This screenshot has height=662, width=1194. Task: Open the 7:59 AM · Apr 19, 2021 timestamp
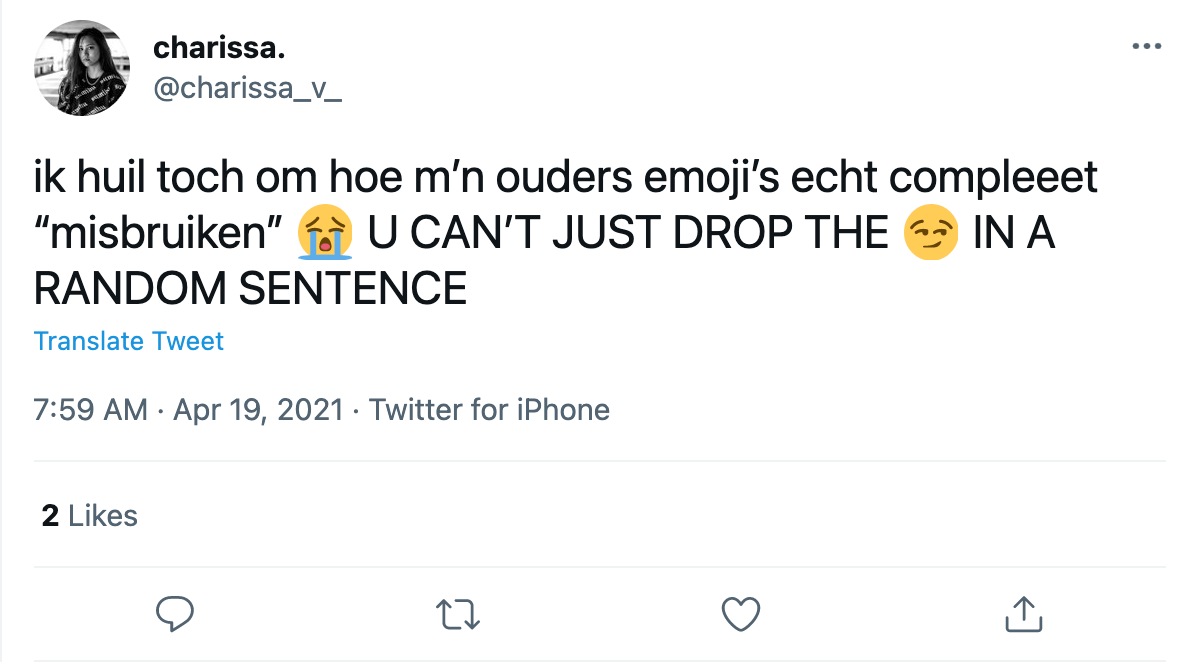pos(188,409)
